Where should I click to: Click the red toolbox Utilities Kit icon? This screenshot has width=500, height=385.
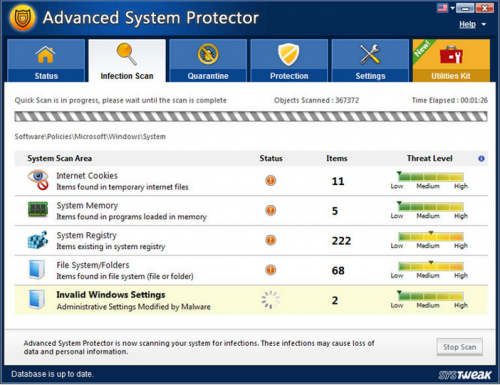pyautogui.click(x=451, y=54)
